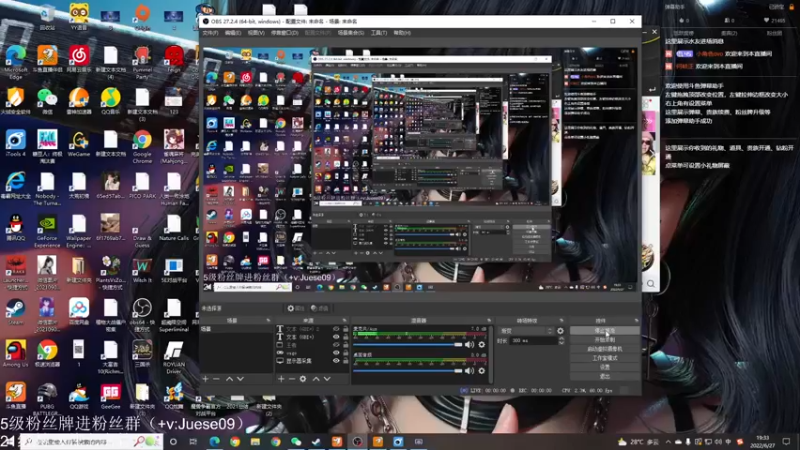Screen dimensions: 800x450
Task: Open the 编辑(E) menu in OBS
Action: [233, 33]
